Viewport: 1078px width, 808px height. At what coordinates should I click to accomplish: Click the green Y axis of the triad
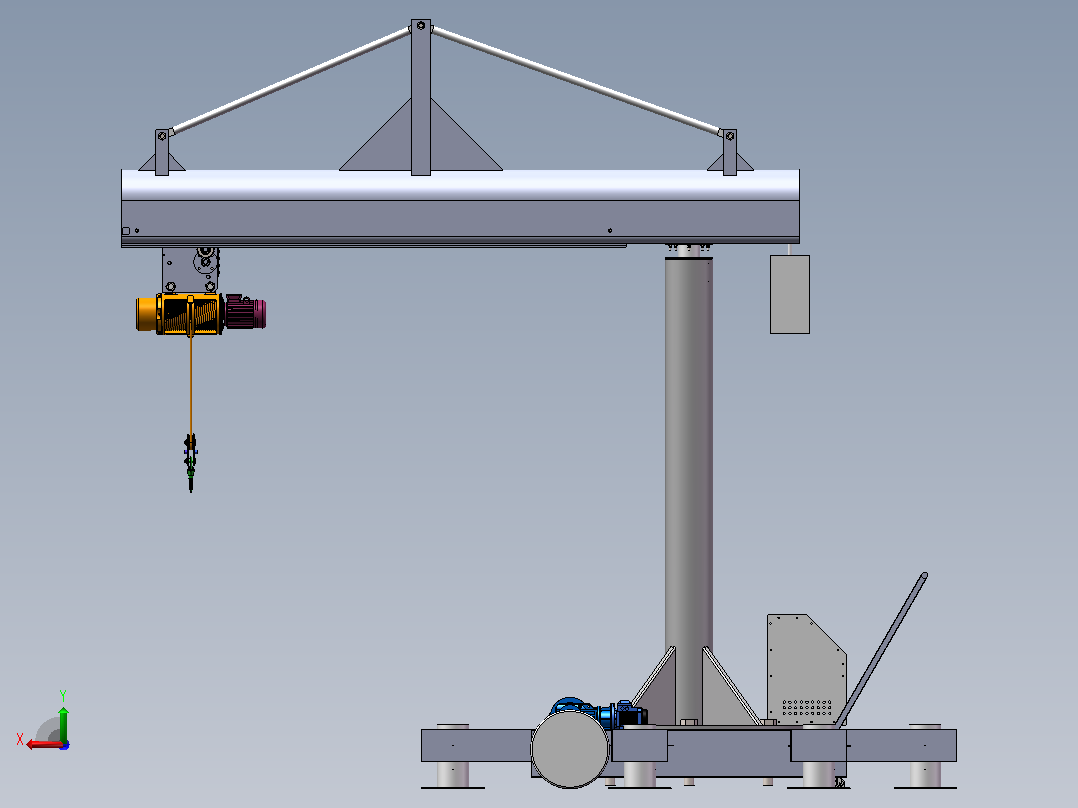(x=63, y=723)
